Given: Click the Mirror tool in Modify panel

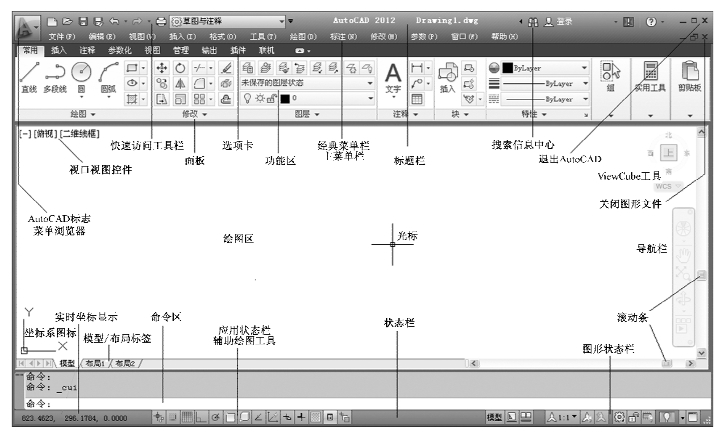Looking at the screenshot, I should click(180, 84).
